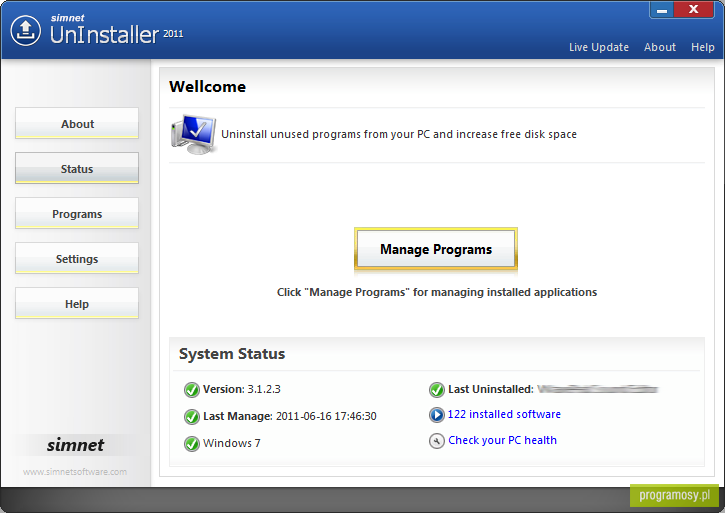The height and width of the screenshot is (513, 725).
Task: Open the Settings sidebar section
Action: pyautogui.click(x=77, y=258)
